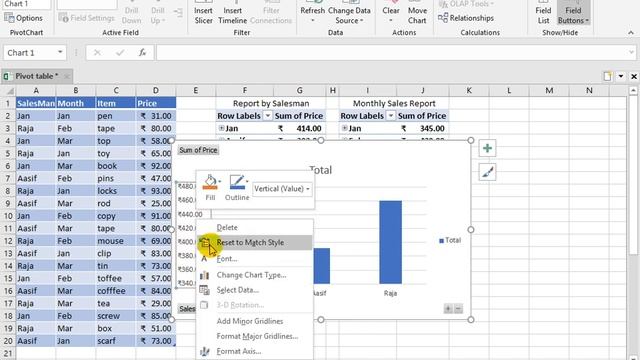Click the chart title 'Total'
Image resolution: width=640 pixels, height=360 pixels.
point(321,170)
